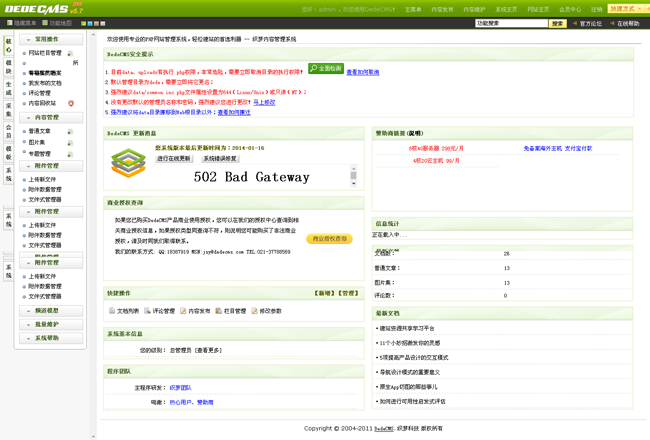Open latest doc 导航设计模式的重要意义
The height and width of the screenshot is (440, 650).
click(410, 372)
